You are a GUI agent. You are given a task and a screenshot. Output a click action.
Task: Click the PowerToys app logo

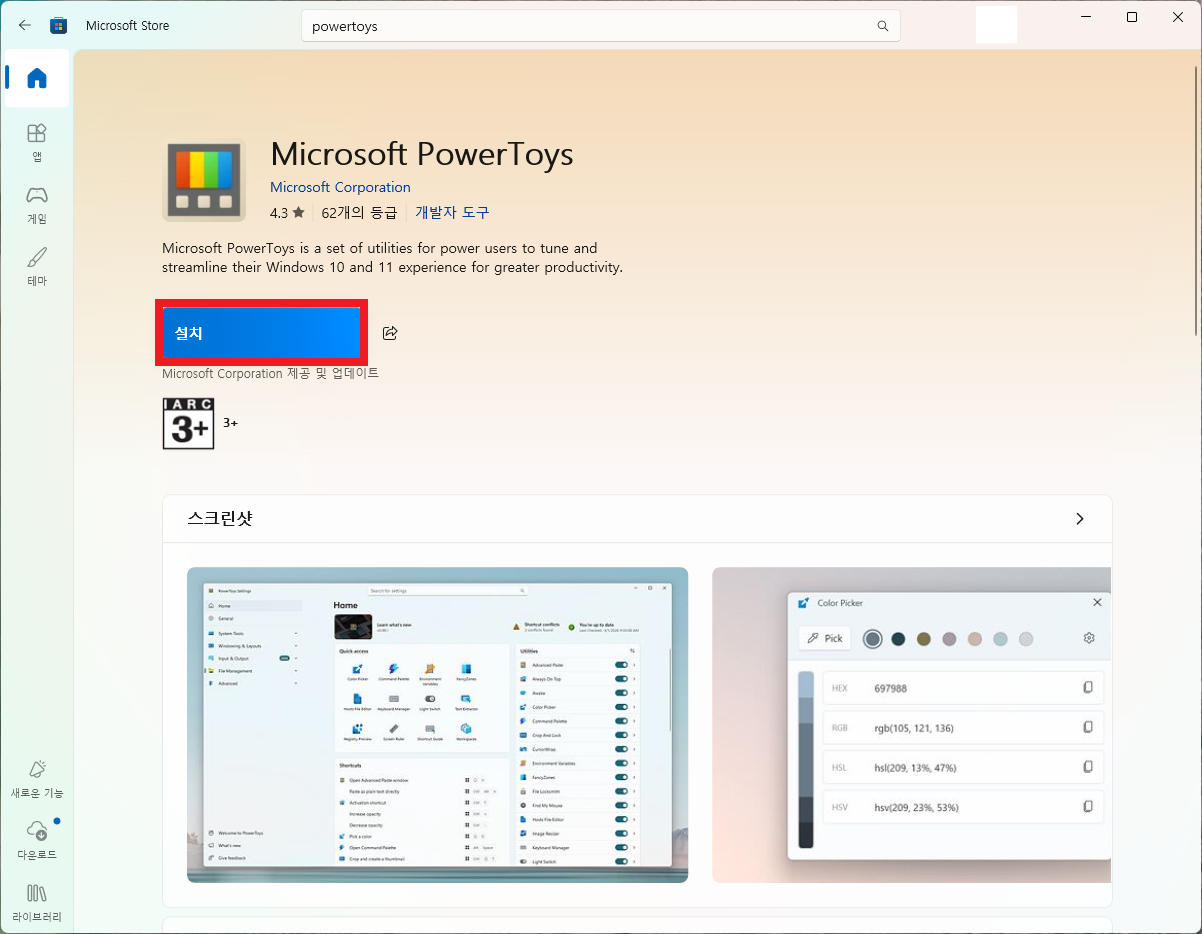[x=204, y=180]
